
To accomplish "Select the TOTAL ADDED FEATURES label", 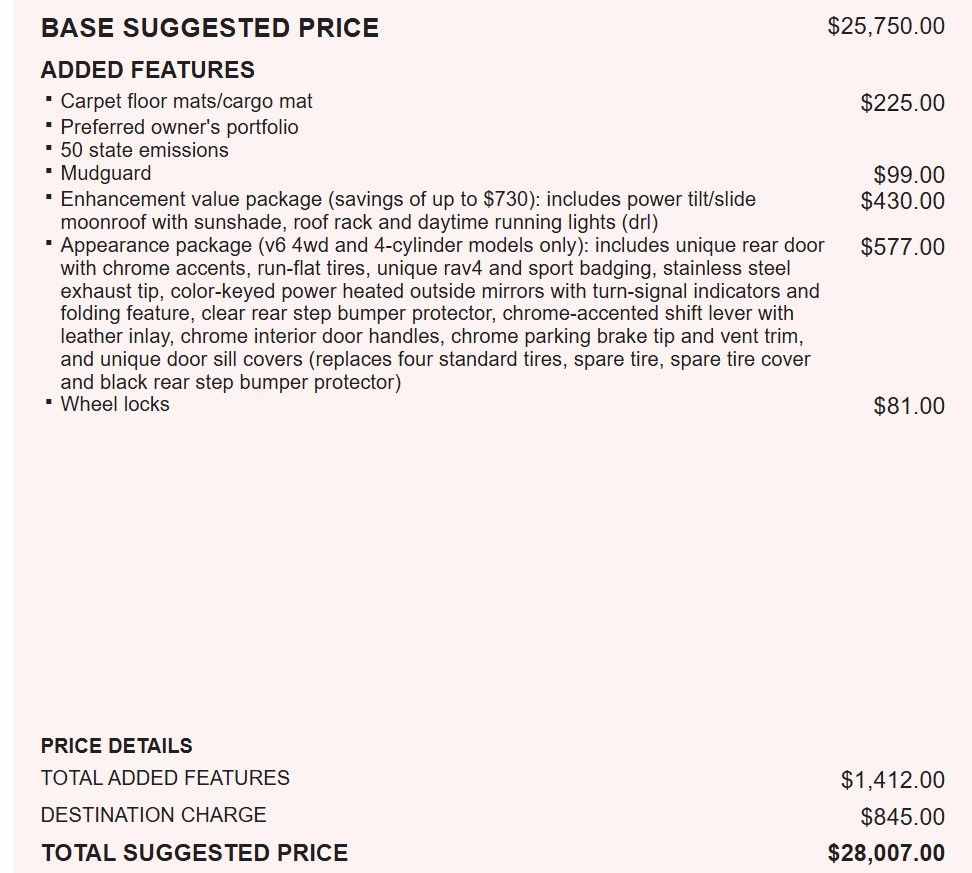I will 165,778.
